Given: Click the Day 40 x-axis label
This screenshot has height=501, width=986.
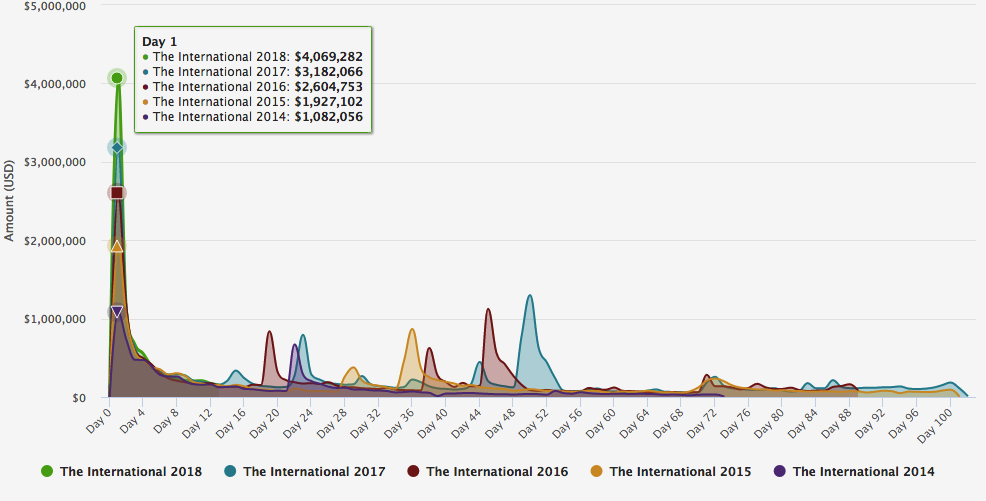Looking at the screenshot, I should [432, 422].
